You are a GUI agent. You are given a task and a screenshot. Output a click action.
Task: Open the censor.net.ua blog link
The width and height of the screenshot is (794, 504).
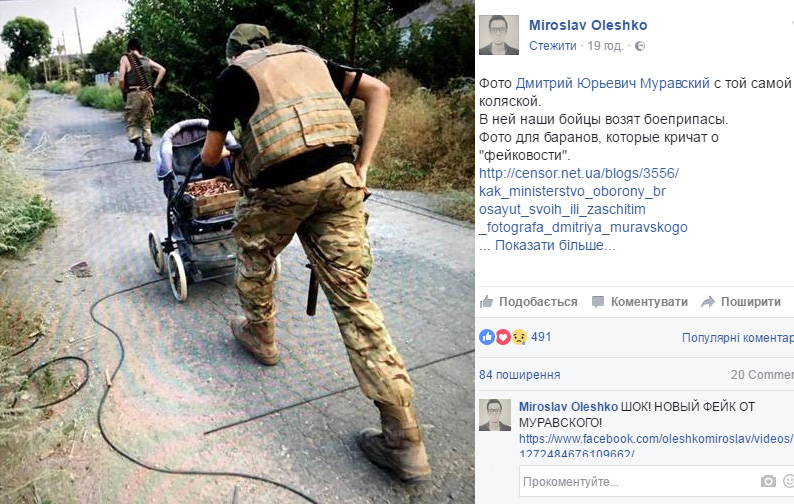583,200
